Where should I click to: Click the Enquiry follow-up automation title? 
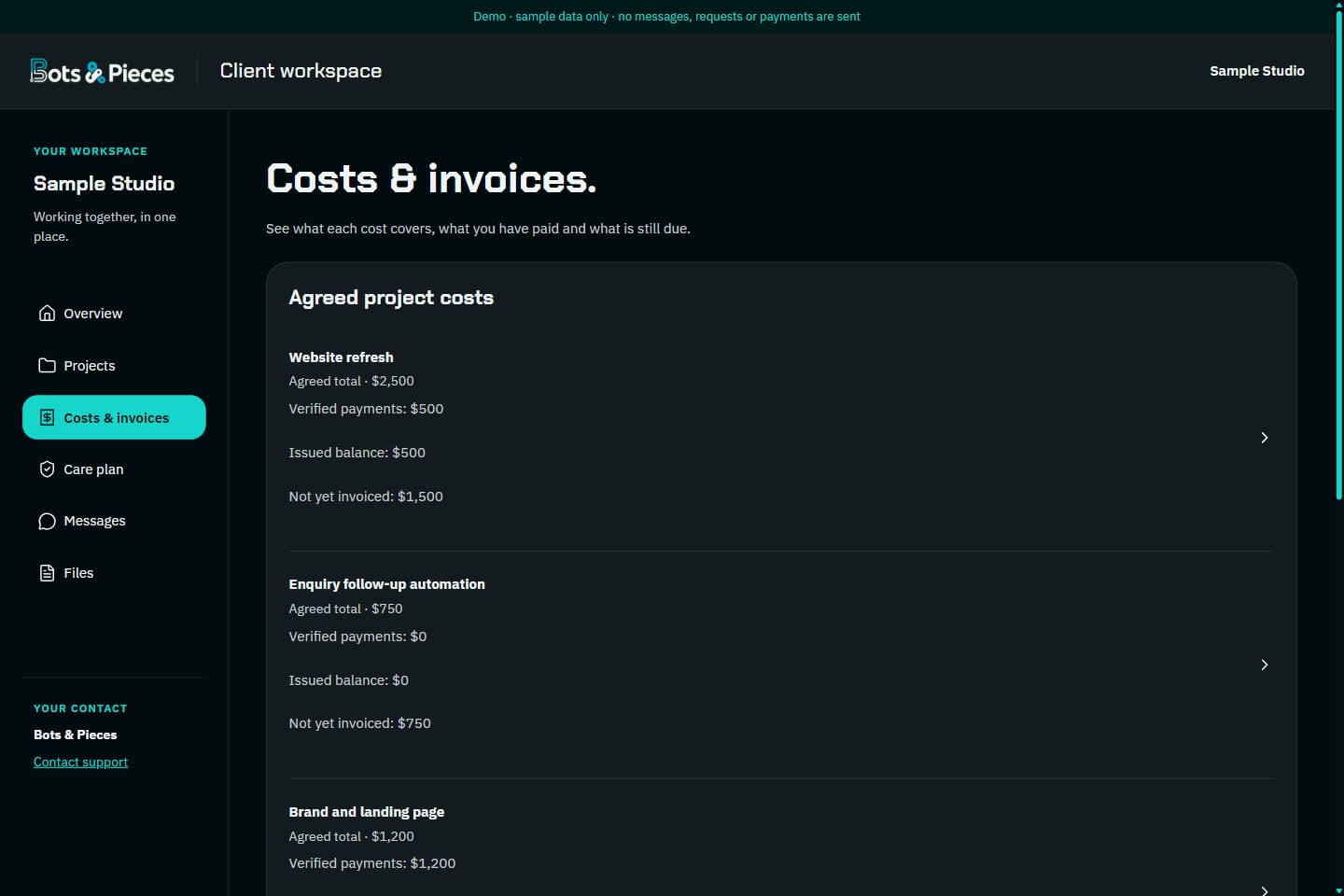[x=386, y=584]
